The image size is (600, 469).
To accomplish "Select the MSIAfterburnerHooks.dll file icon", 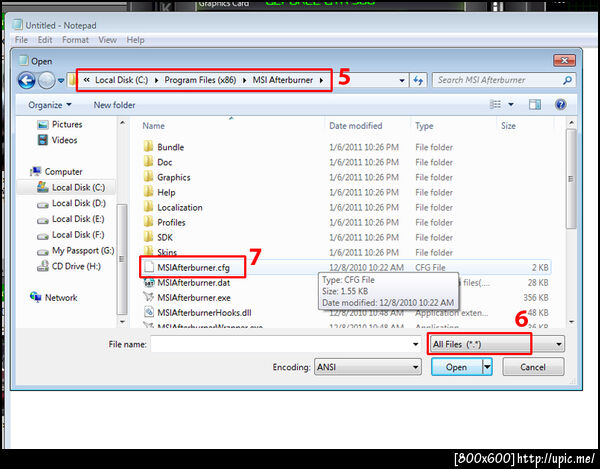I will [148, 313].
